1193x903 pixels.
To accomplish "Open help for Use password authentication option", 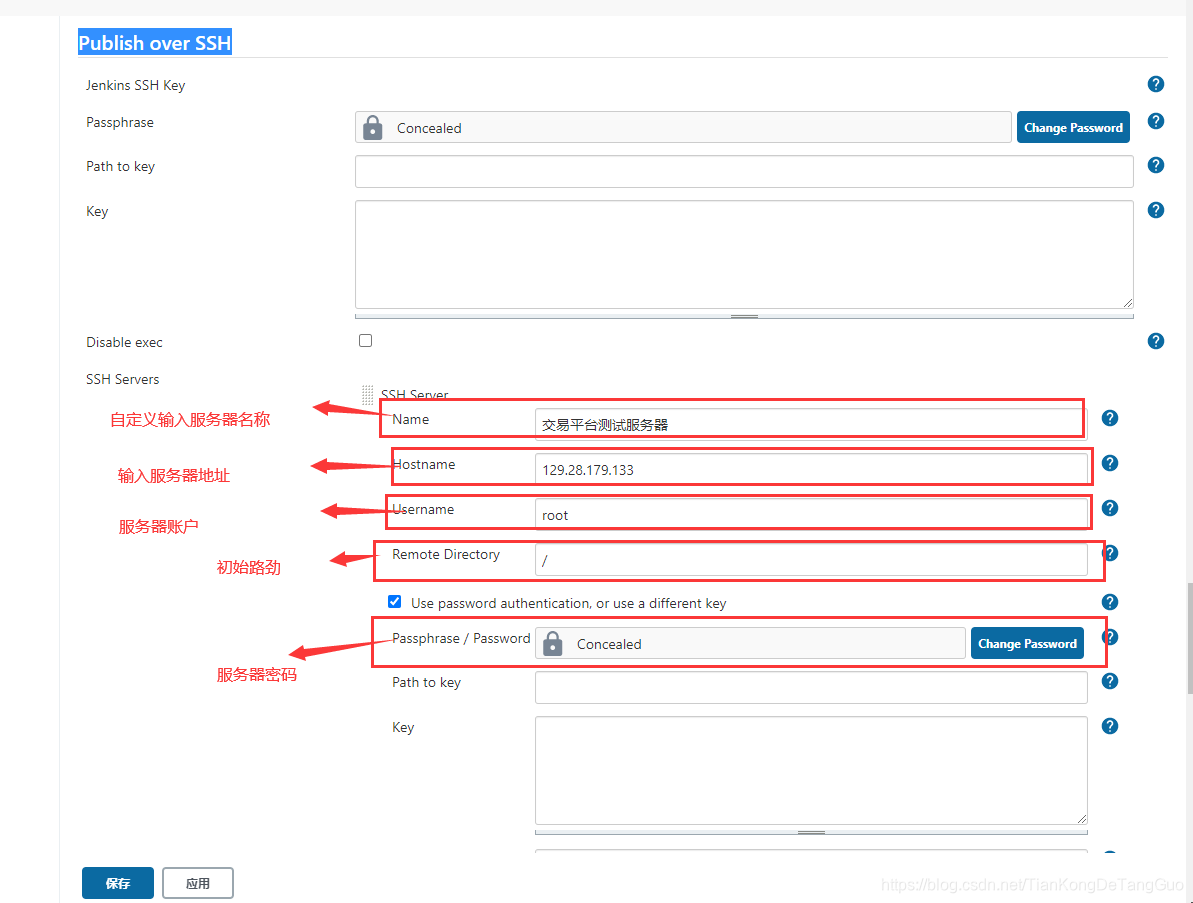I will (1109, 602).
